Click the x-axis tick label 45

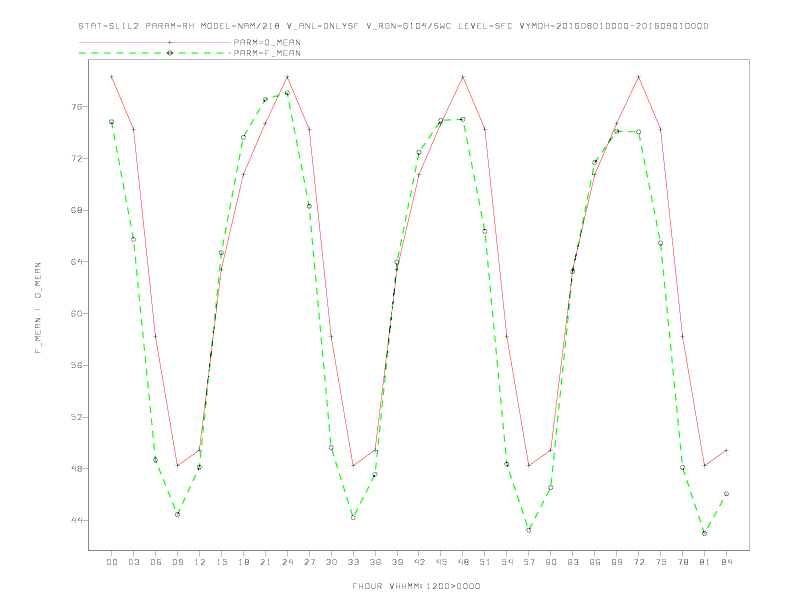point(441,562)
